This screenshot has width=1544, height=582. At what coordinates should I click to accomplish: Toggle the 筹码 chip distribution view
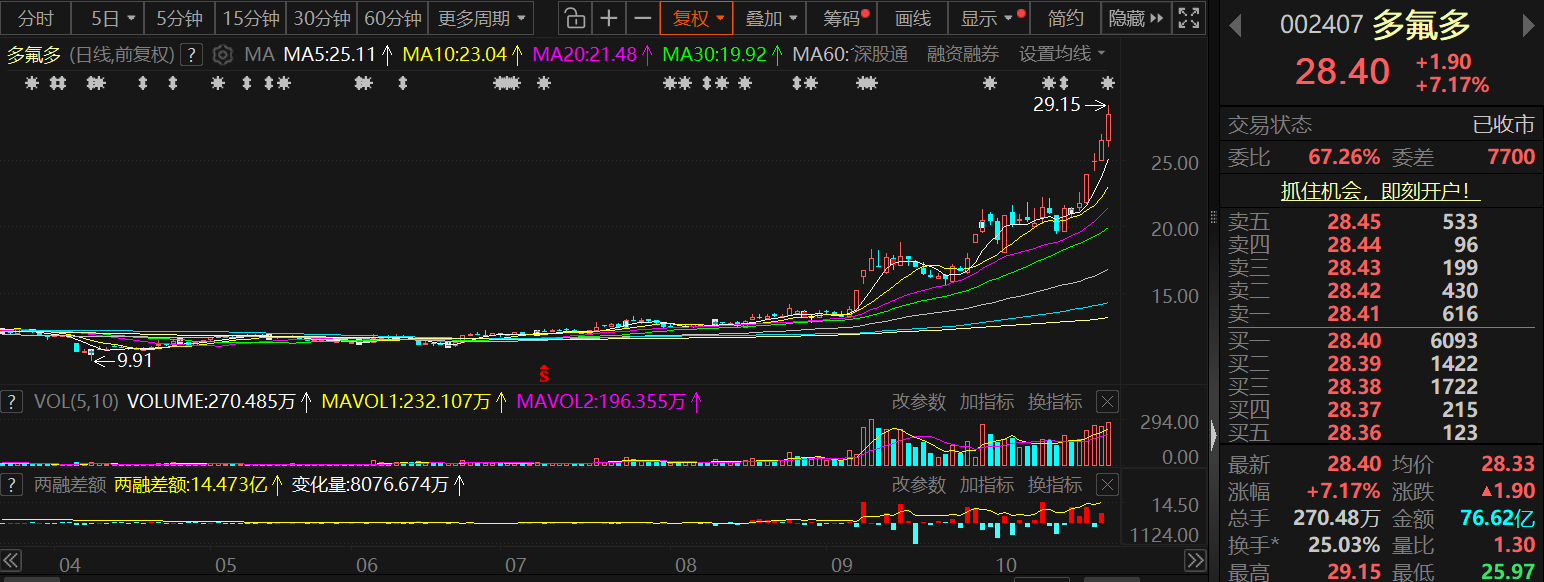point(845,18)
